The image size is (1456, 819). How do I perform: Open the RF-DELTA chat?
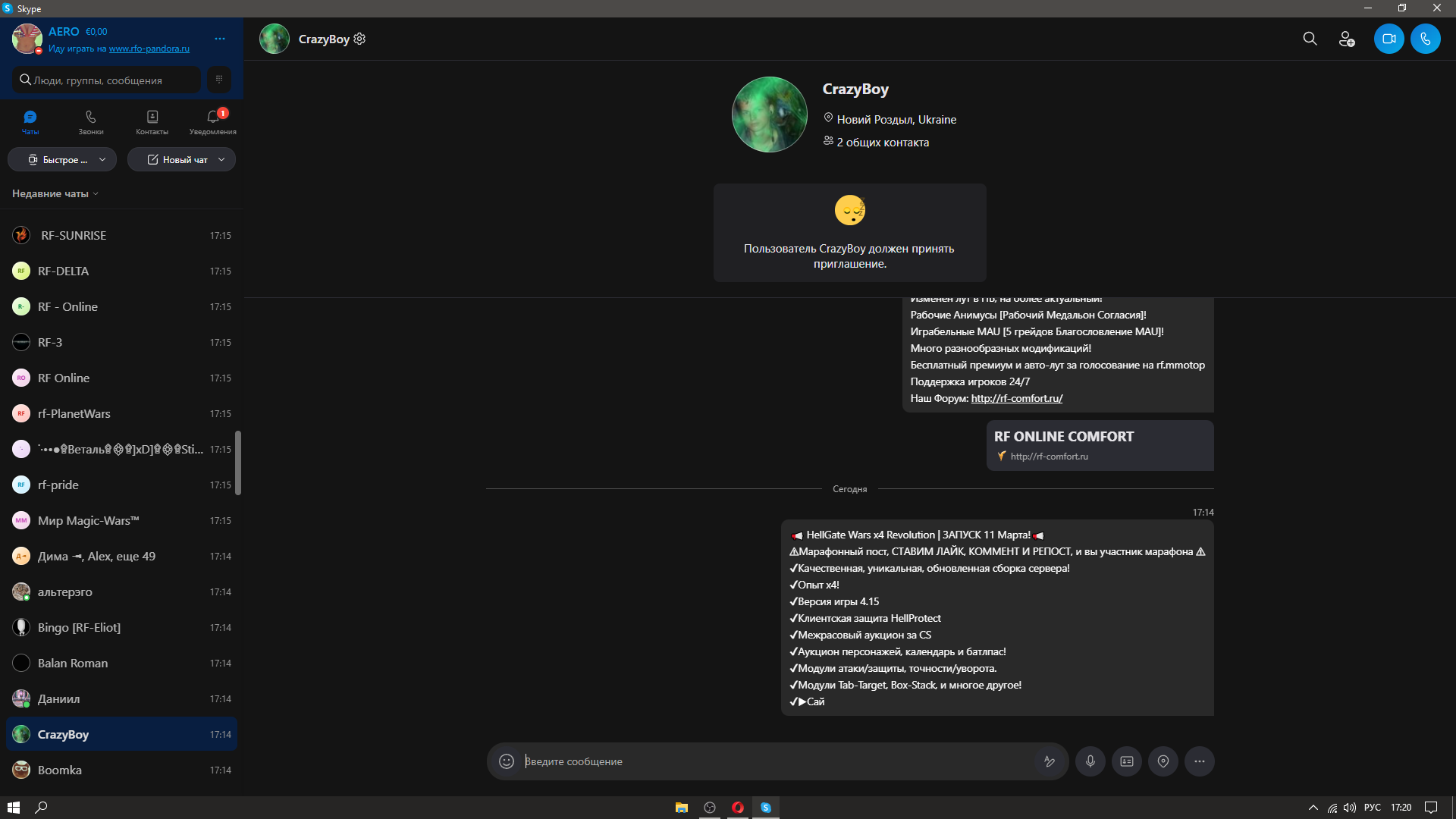pyautogui.click(x=121, y=271)
